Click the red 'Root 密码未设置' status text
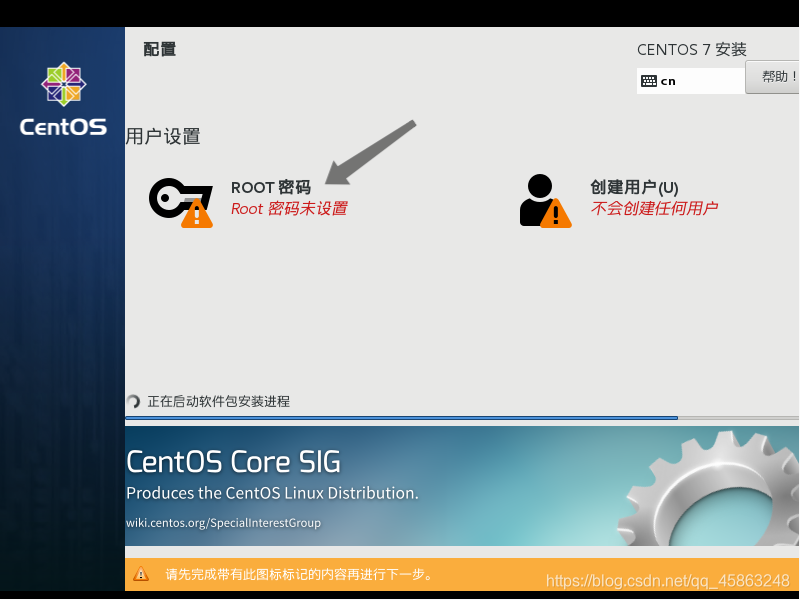Screen dimensions: 800x600 (x=289, y=208)
